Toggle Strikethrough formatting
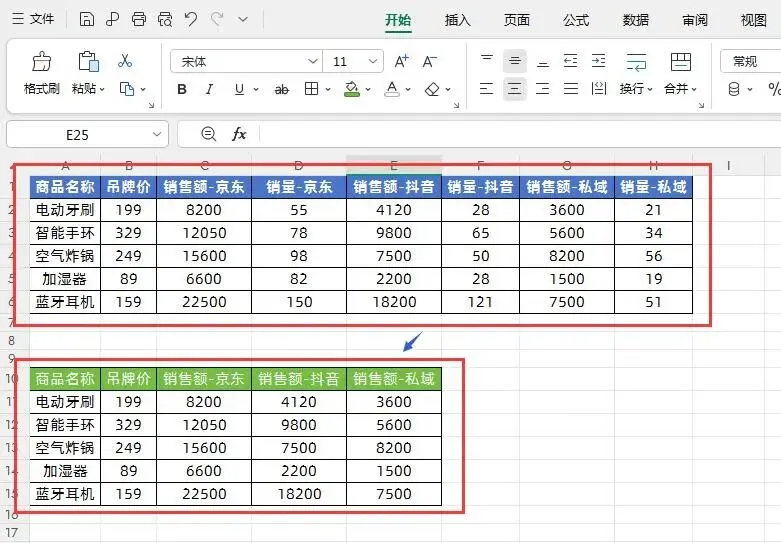 282,89
